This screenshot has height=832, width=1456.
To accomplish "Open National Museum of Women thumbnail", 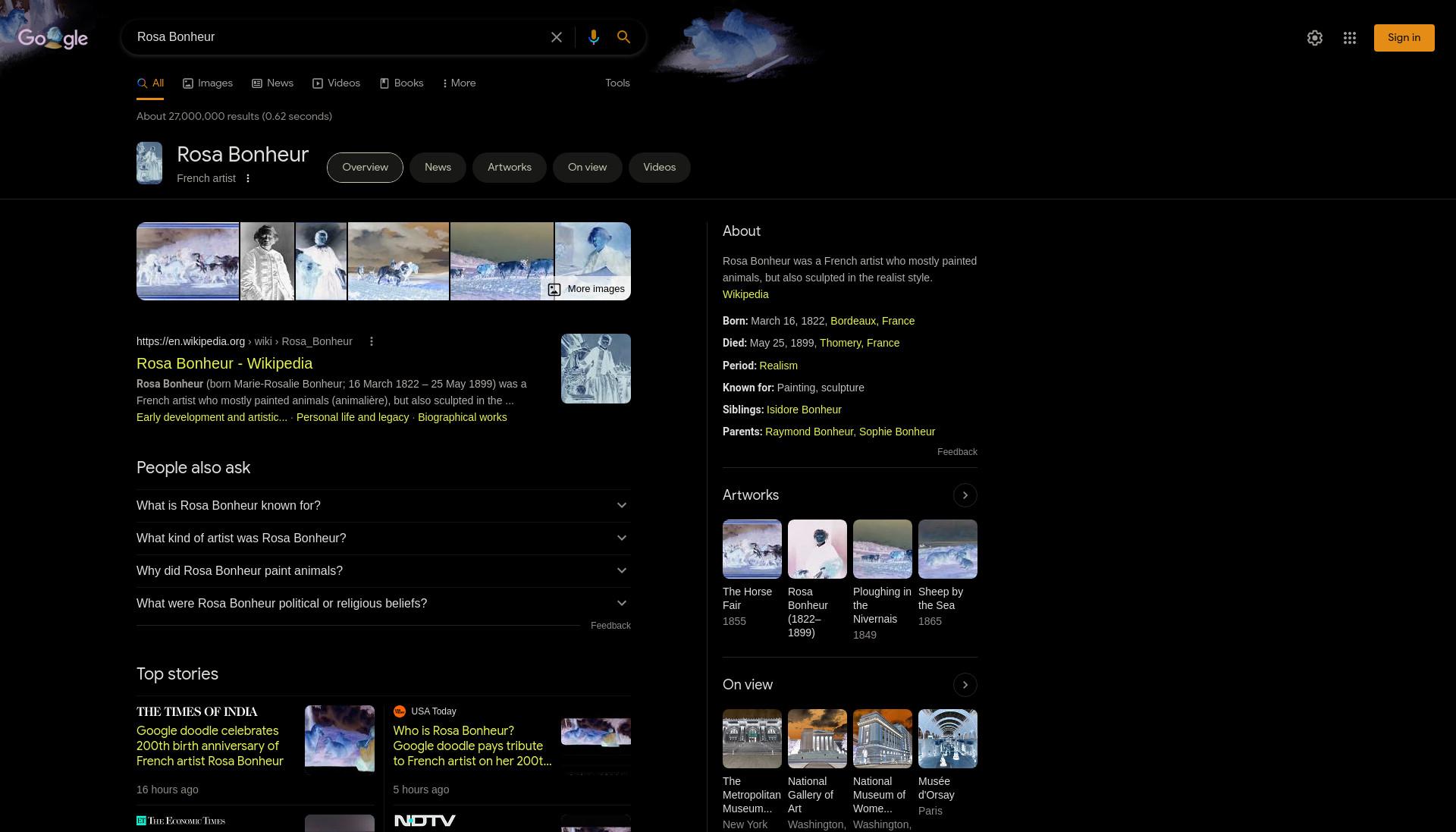I will pos(883,739).
